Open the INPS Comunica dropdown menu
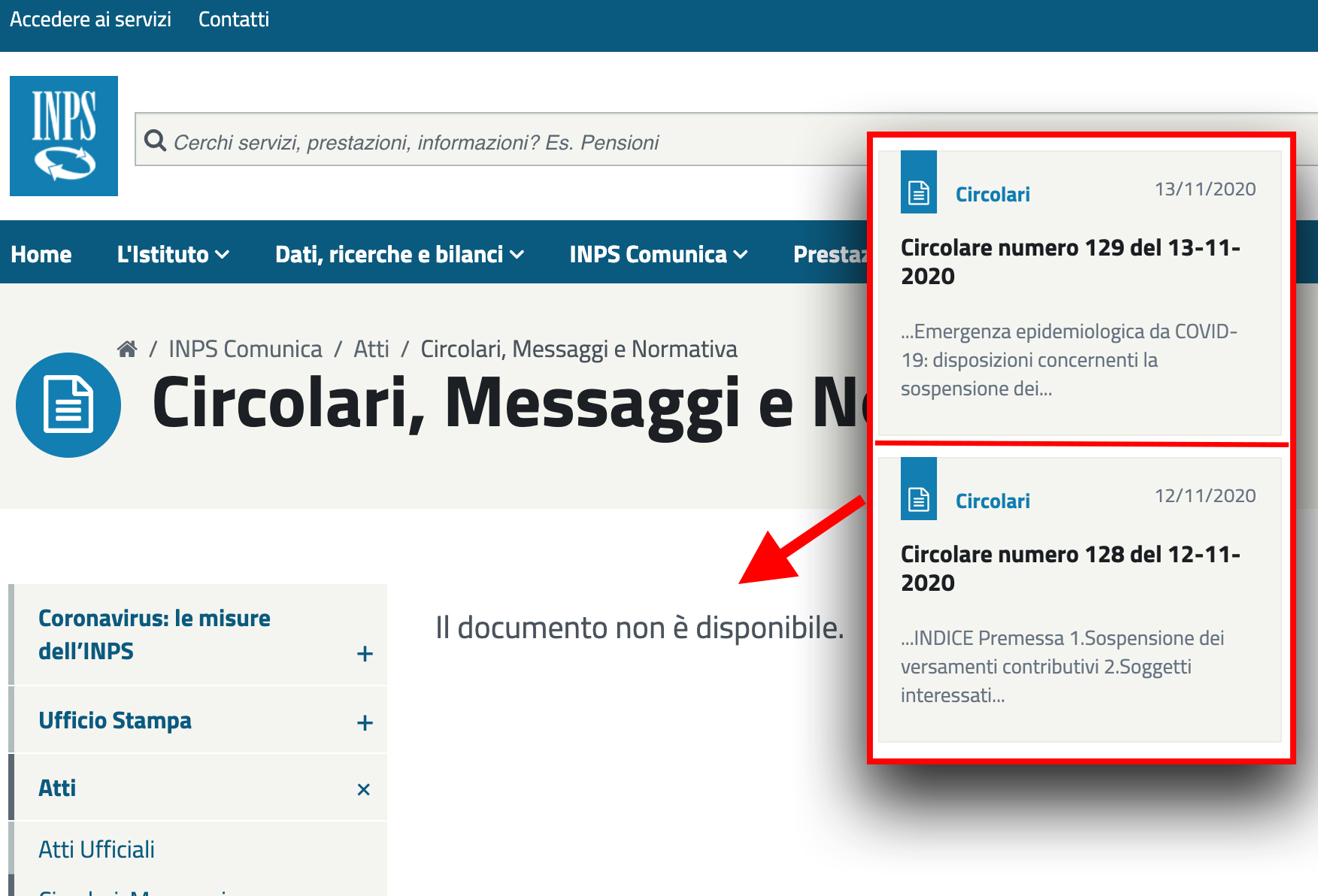The width and height of the screenshot is (1318, 896). click(659, 254)
